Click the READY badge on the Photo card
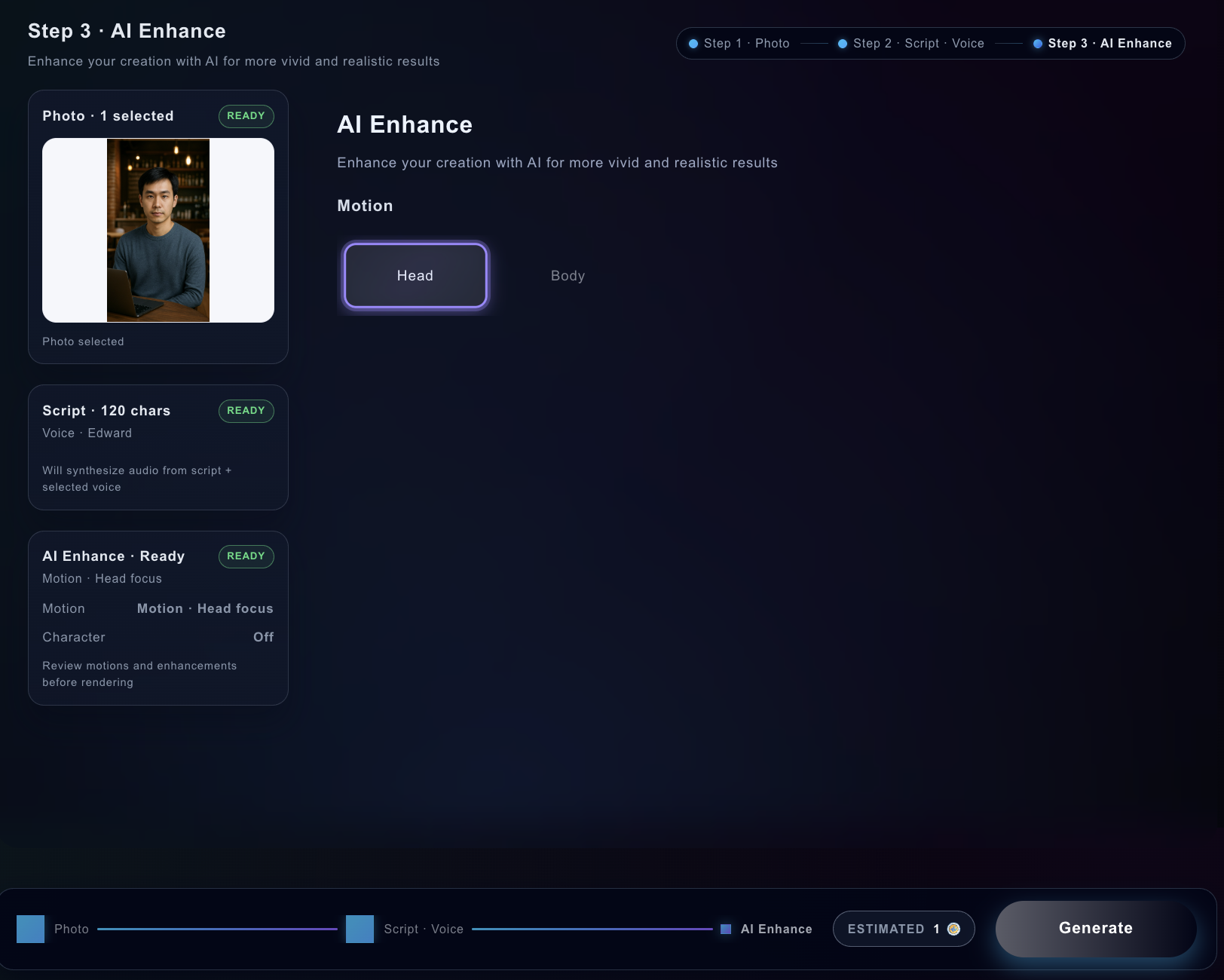This screenshot has height=980, width=1224. click(246, 116)
